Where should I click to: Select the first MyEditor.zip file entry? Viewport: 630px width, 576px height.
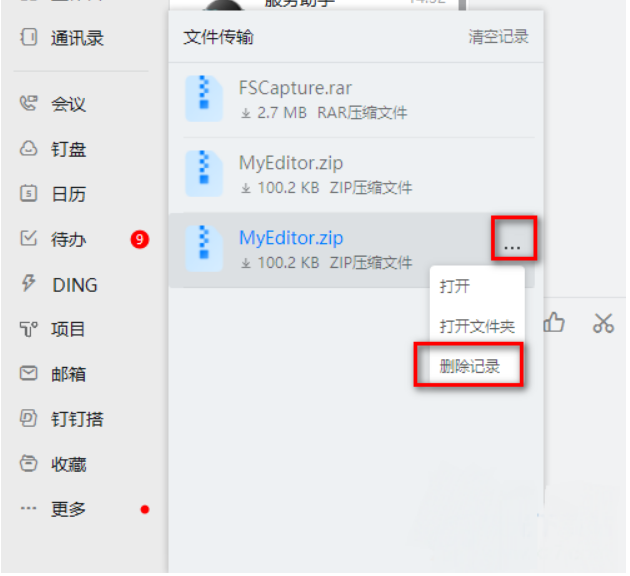(356, 174)
